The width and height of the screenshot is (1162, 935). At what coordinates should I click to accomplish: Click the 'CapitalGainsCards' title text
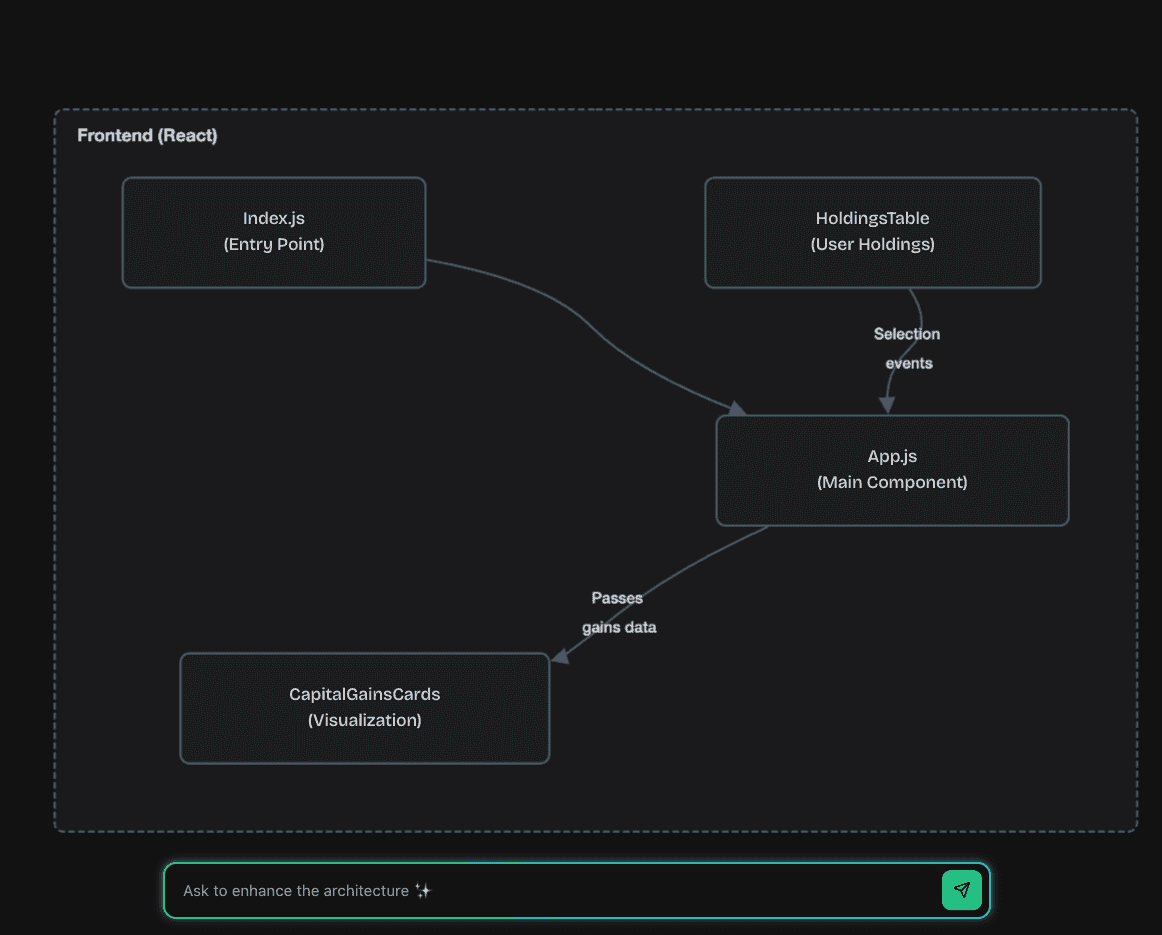coord(364,694)
